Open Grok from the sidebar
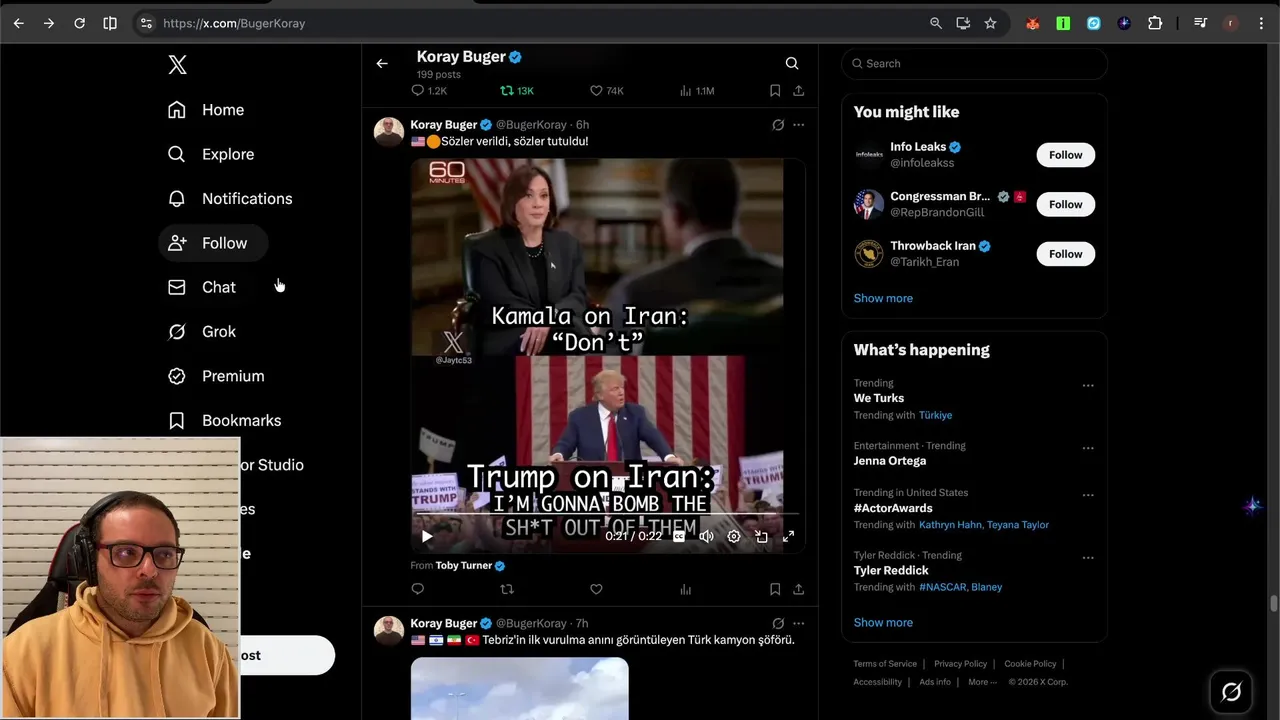This screenshot has height=720, width=1280. [202, 332]
